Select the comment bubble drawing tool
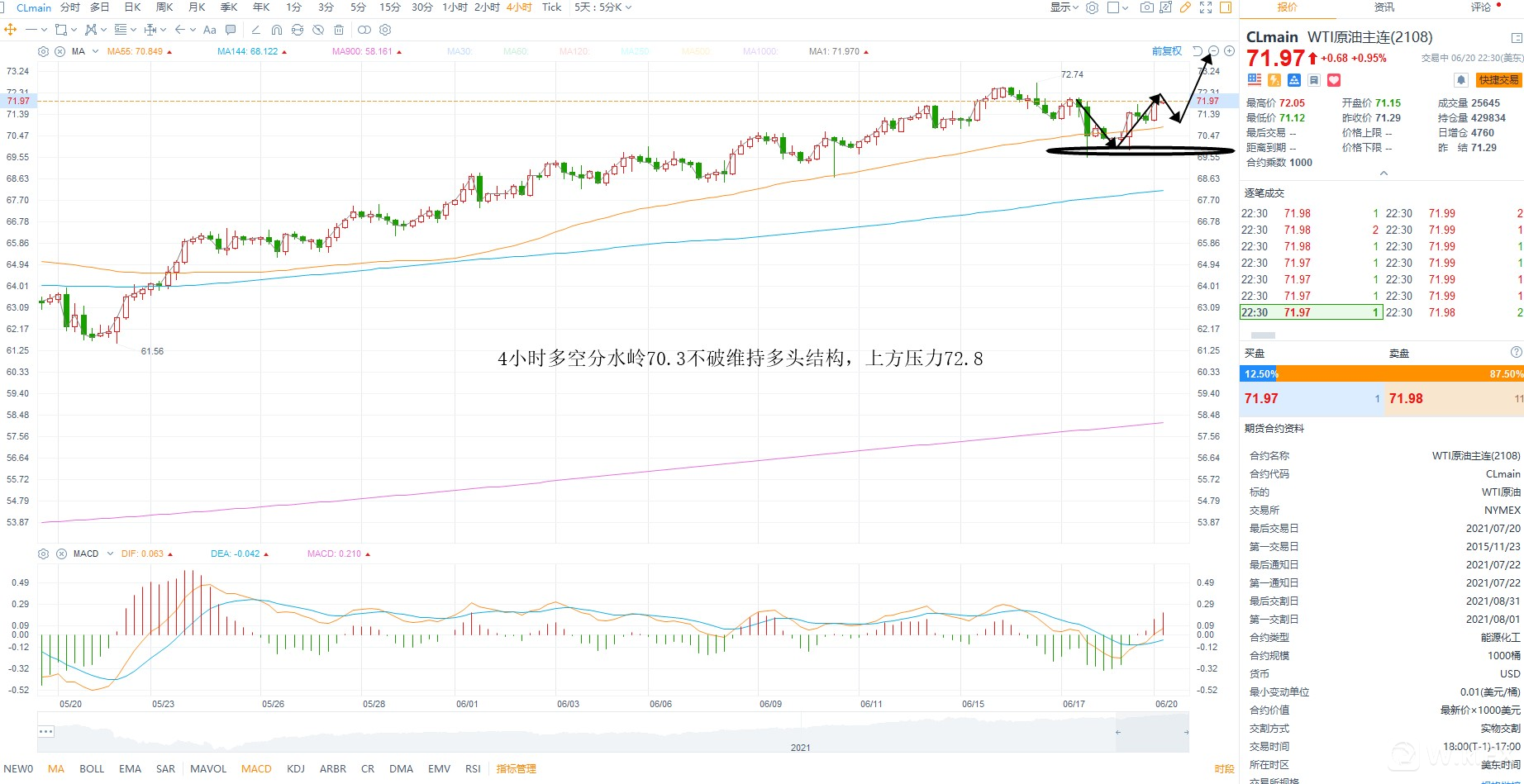 [x=231, y=30]
